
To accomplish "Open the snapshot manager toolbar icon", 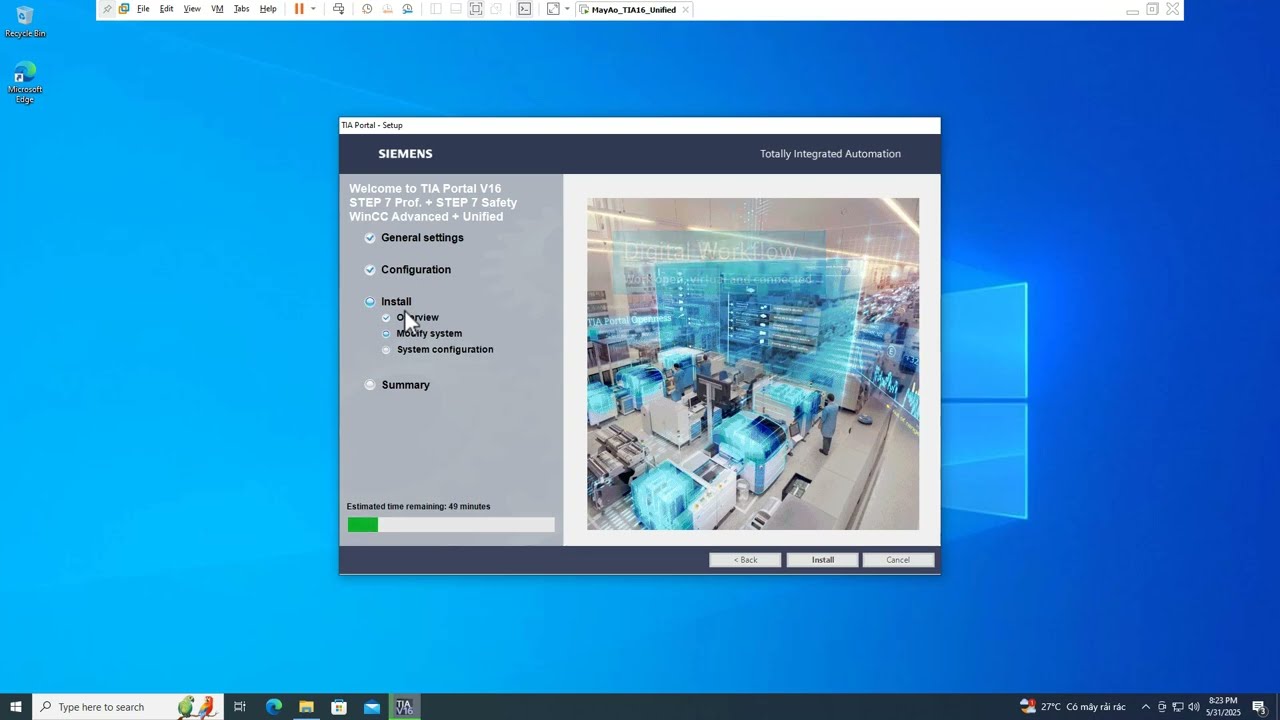I will coord(407,9).
